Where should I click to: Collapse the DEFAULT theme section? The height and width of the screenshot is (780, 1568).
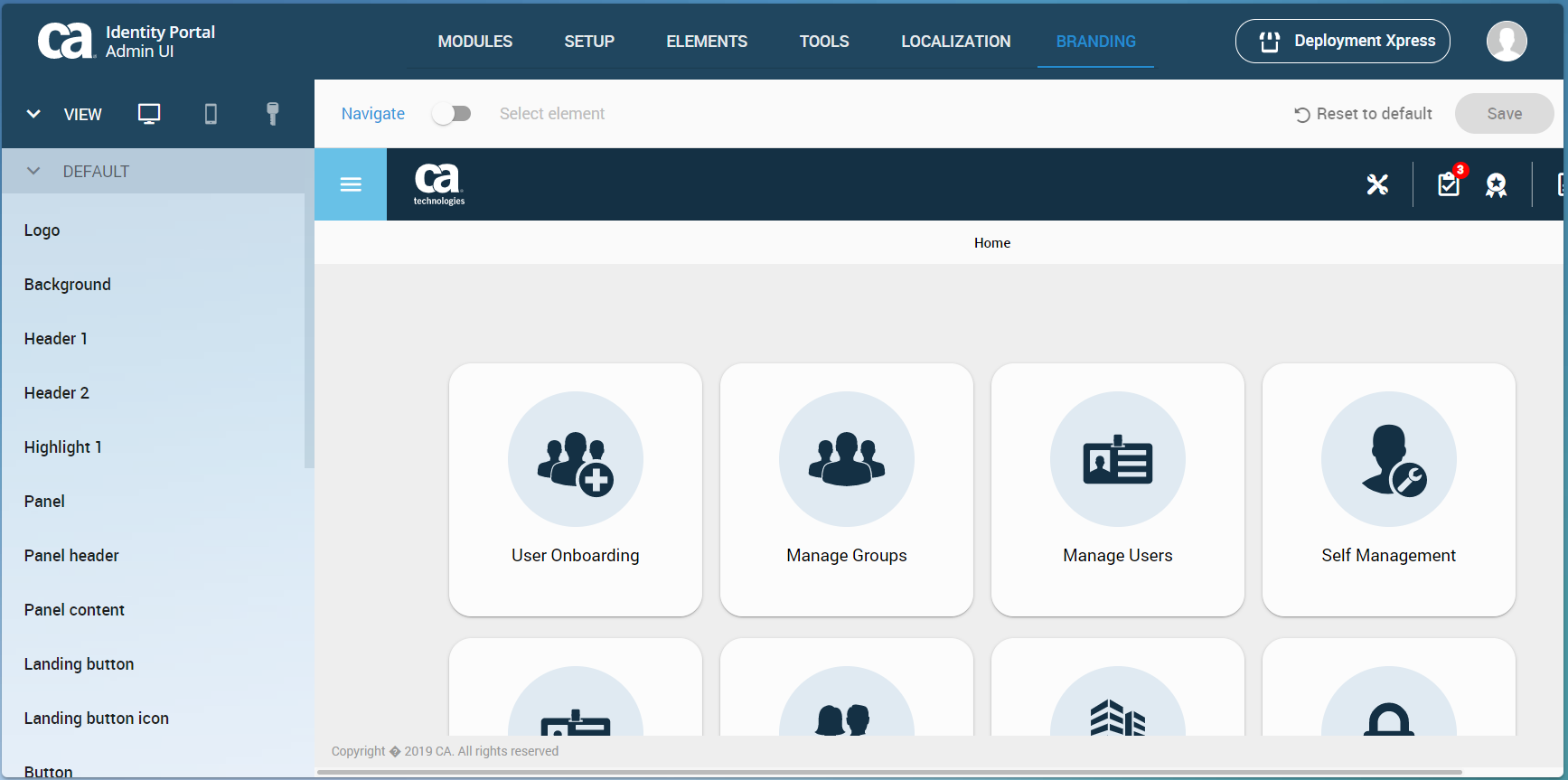click(x=33, y=171)
